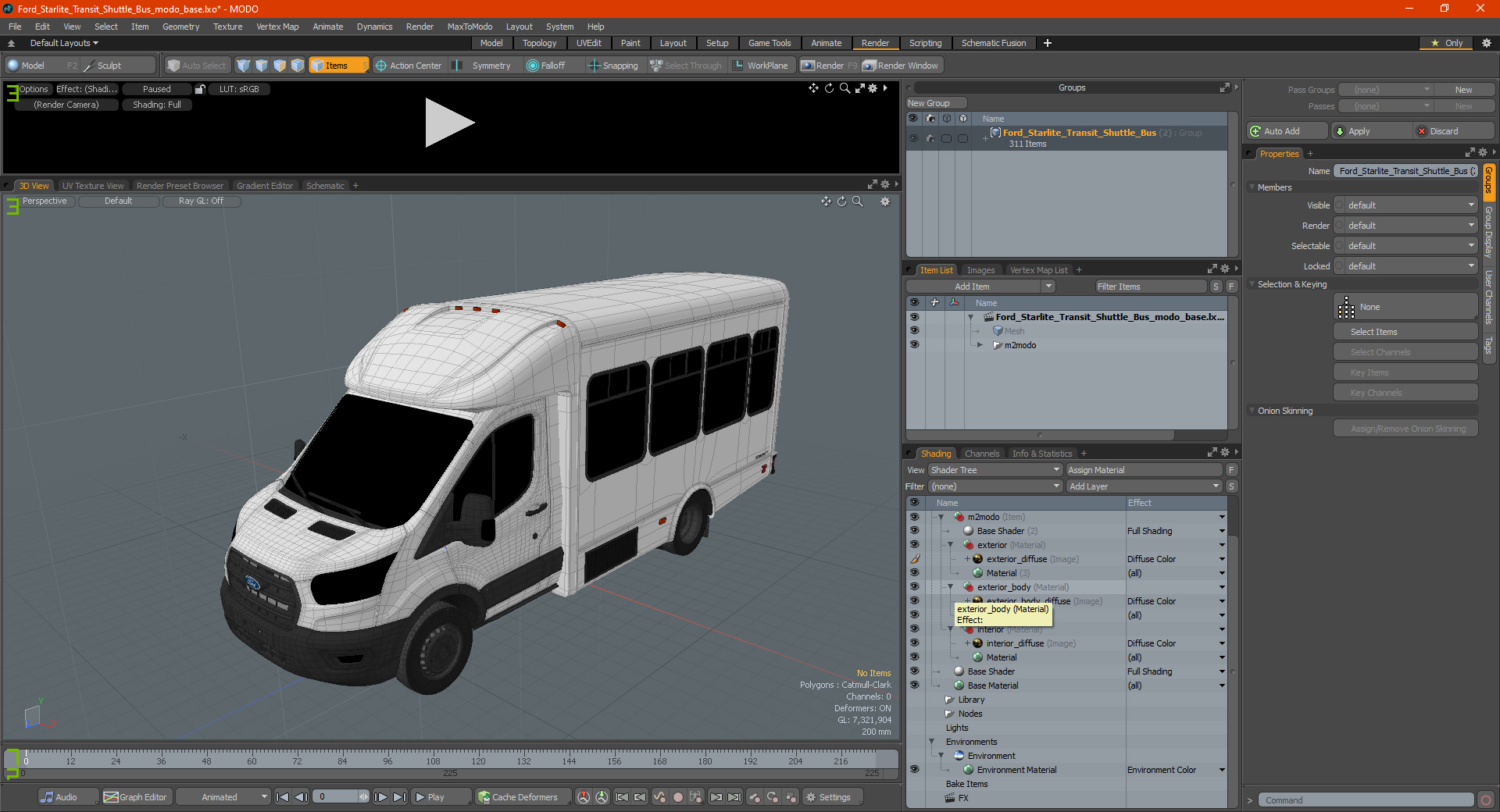The image size is (1500, 812).
Task: Expand the m2modo item in Item List
Action: tap(980, 345)
